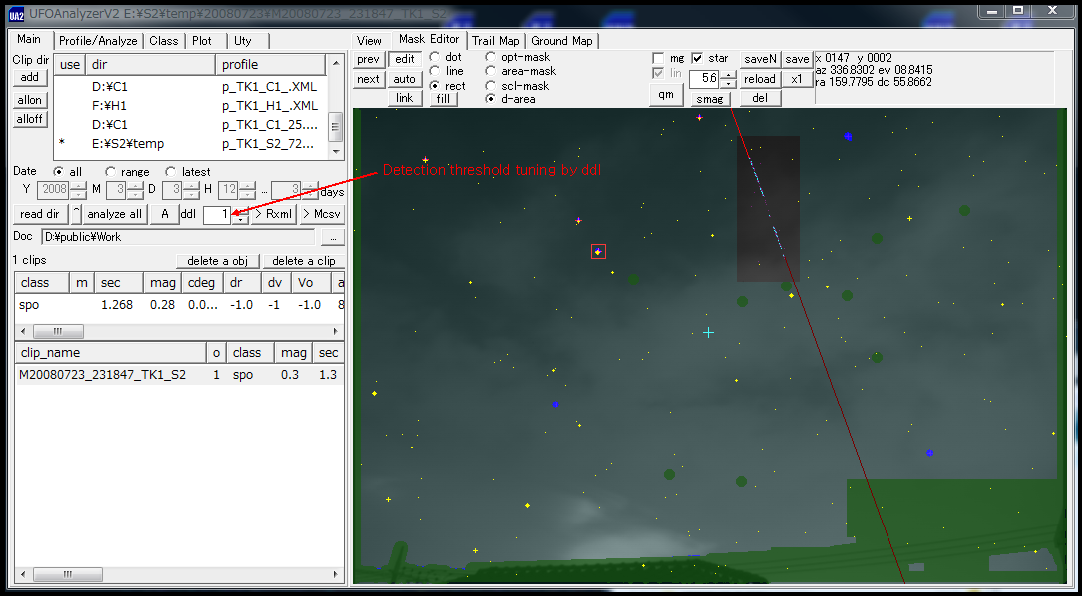Enable the mg checkbox
This screenshot has height=596, width=1082.
point(658,59)
